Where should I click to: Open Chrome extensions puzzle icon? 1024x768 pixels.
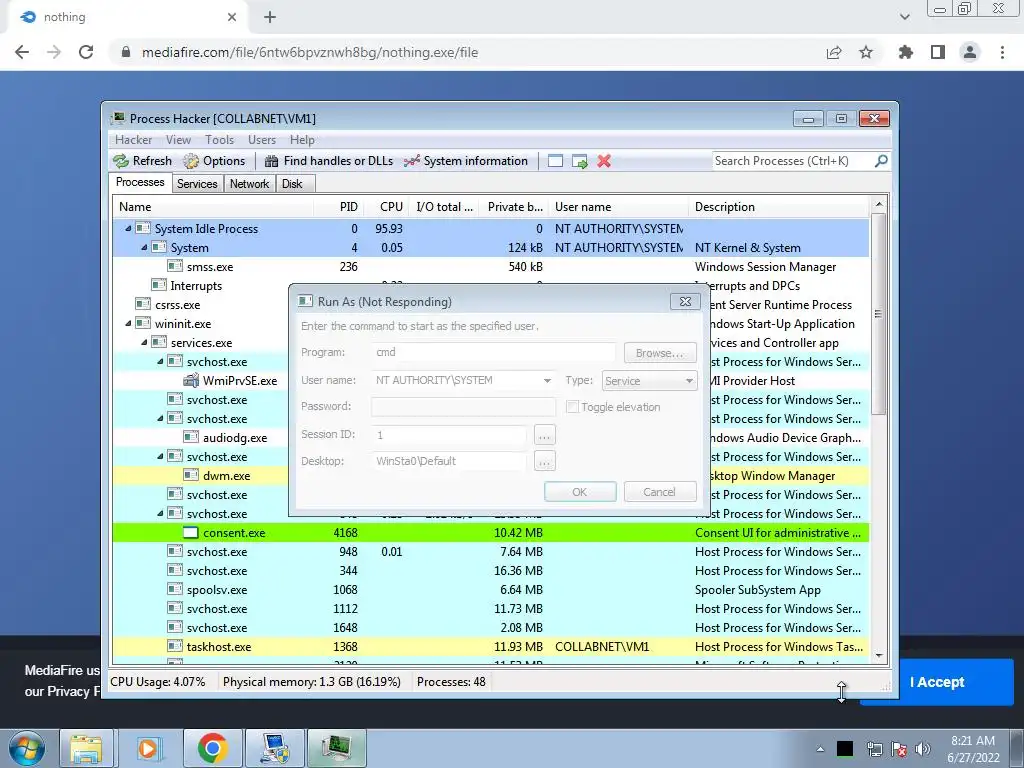click(x=906, y=52)
